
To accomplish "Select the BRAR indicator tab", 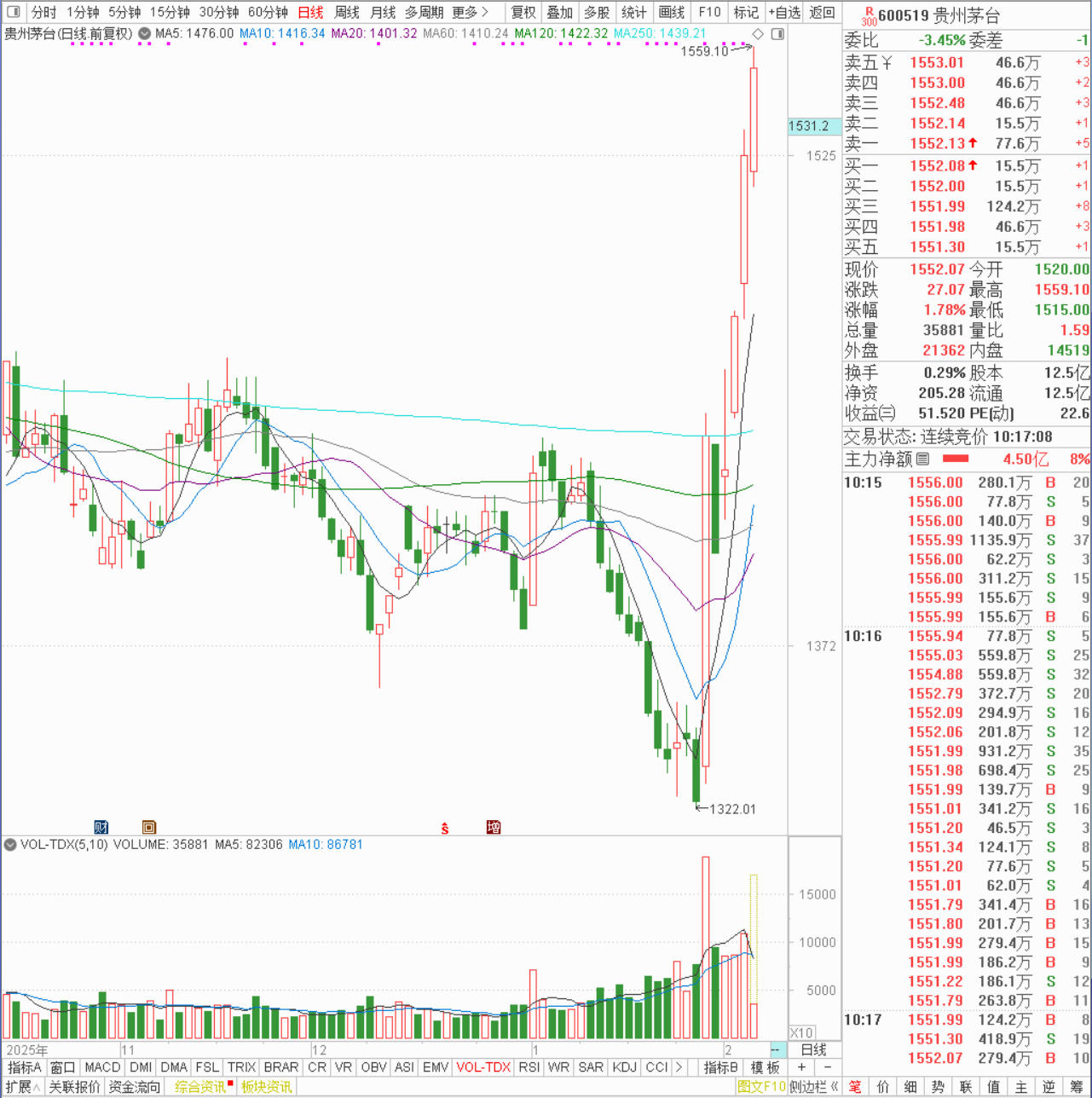I will click(x=281, y=1067).
